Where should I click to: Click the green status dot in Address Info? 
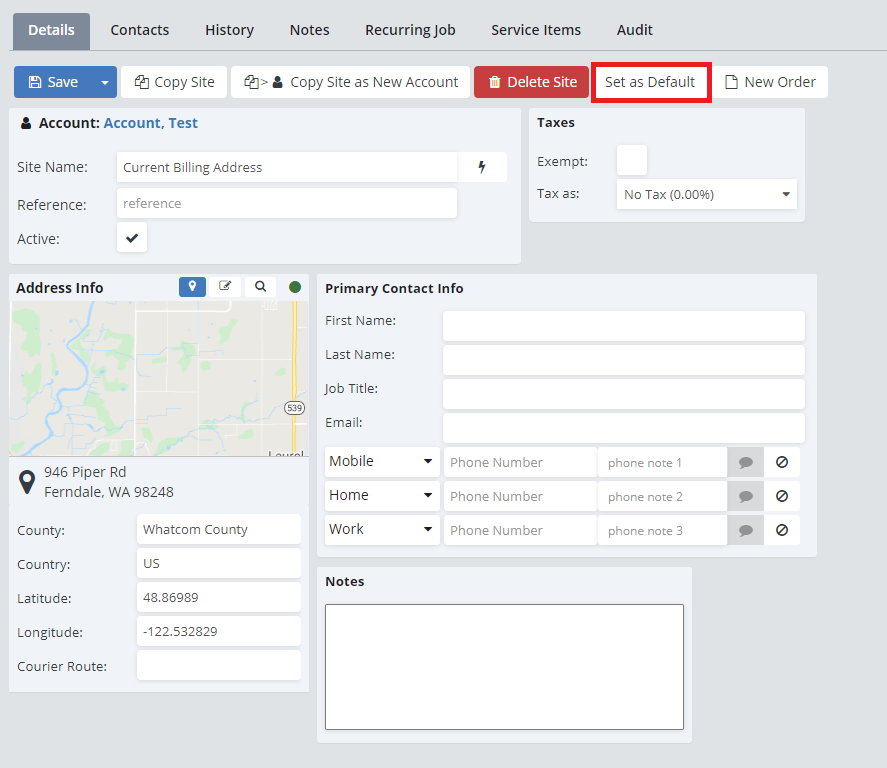pos(295,287)
